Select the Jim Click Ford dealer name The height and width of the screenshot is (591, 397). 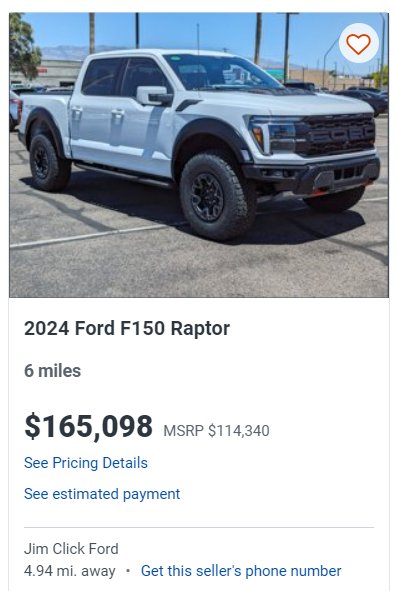(71, 548)
